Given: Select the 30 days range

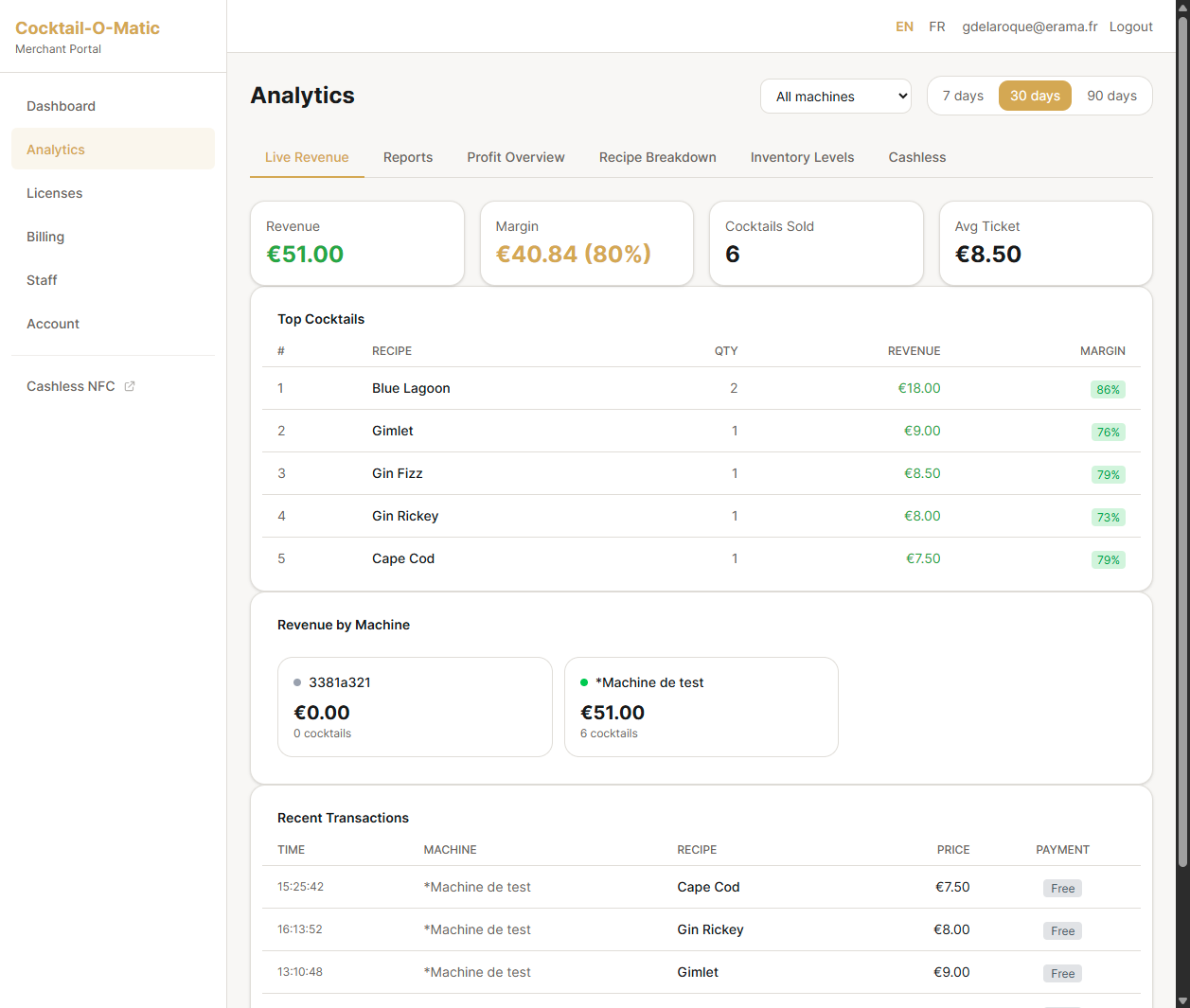Looking at the screenshot, I should [1035, 96].
